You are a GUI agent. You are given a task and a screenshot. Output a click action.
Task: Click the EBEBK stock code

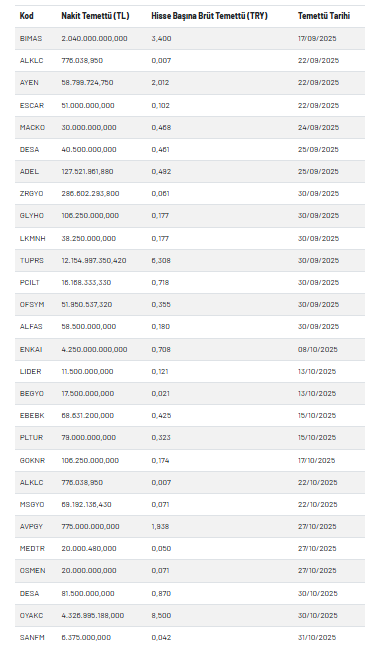click(32, 415)
